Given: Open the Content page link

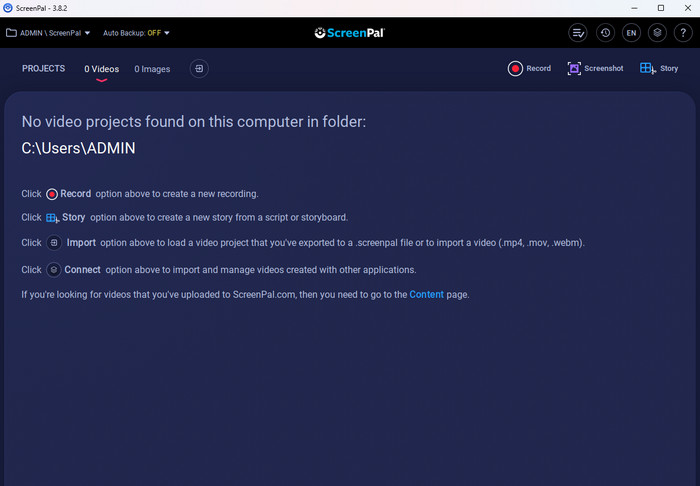Looking at the screenshot, I should 426,295.
